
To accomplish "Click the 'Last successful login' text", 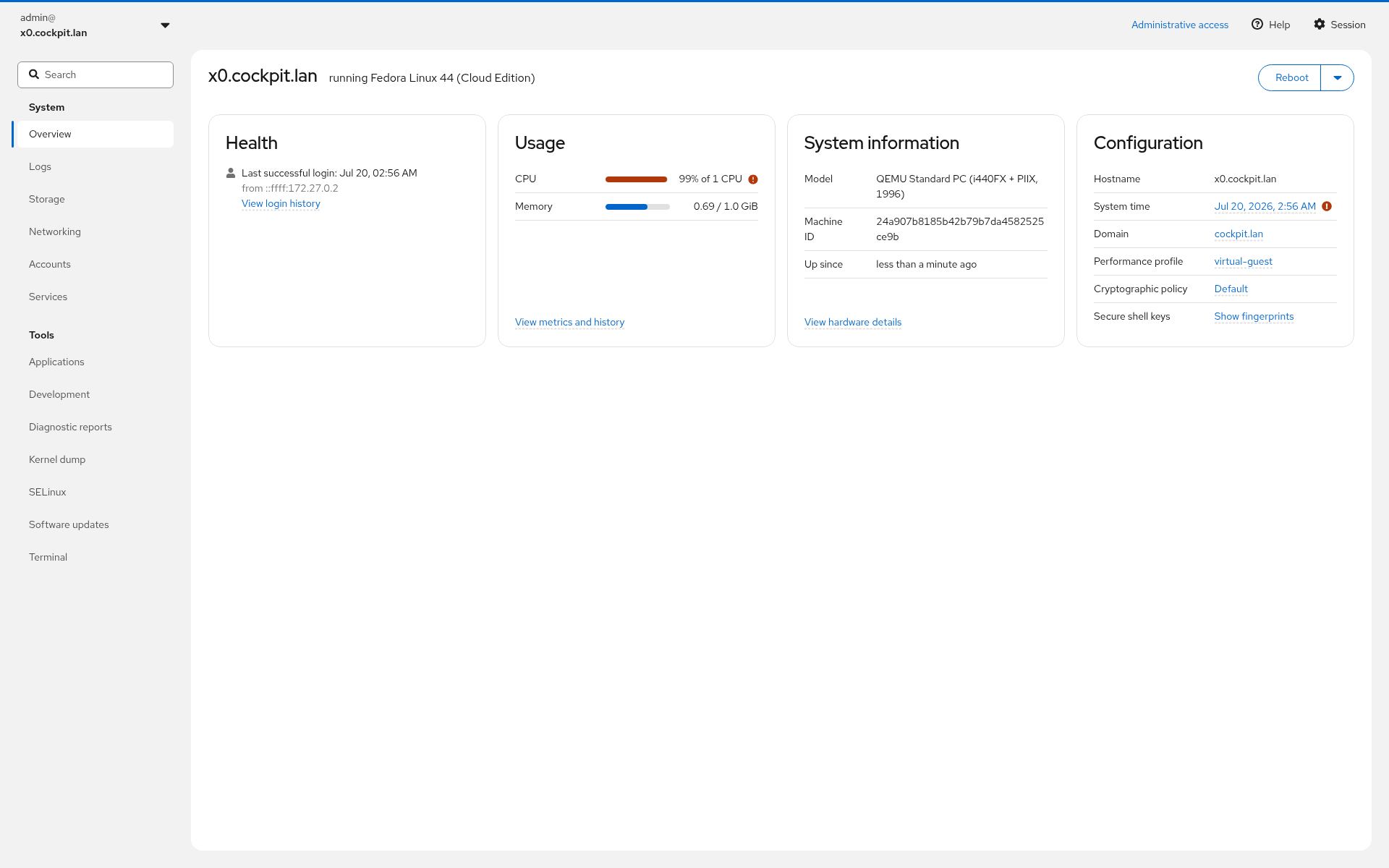I will [329, 173].
